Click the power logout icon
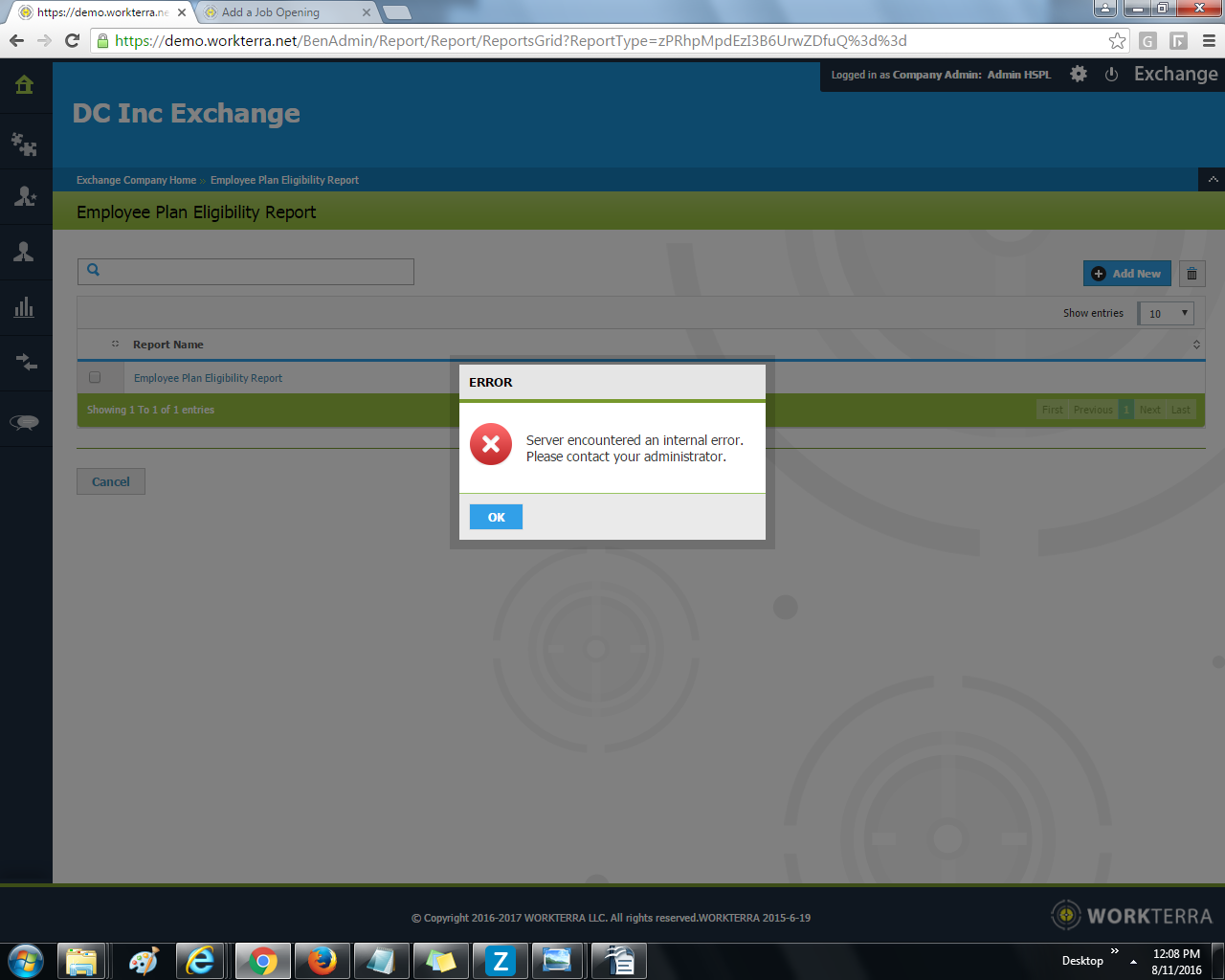This screenshot has height=980, width=1225. 1111,75
